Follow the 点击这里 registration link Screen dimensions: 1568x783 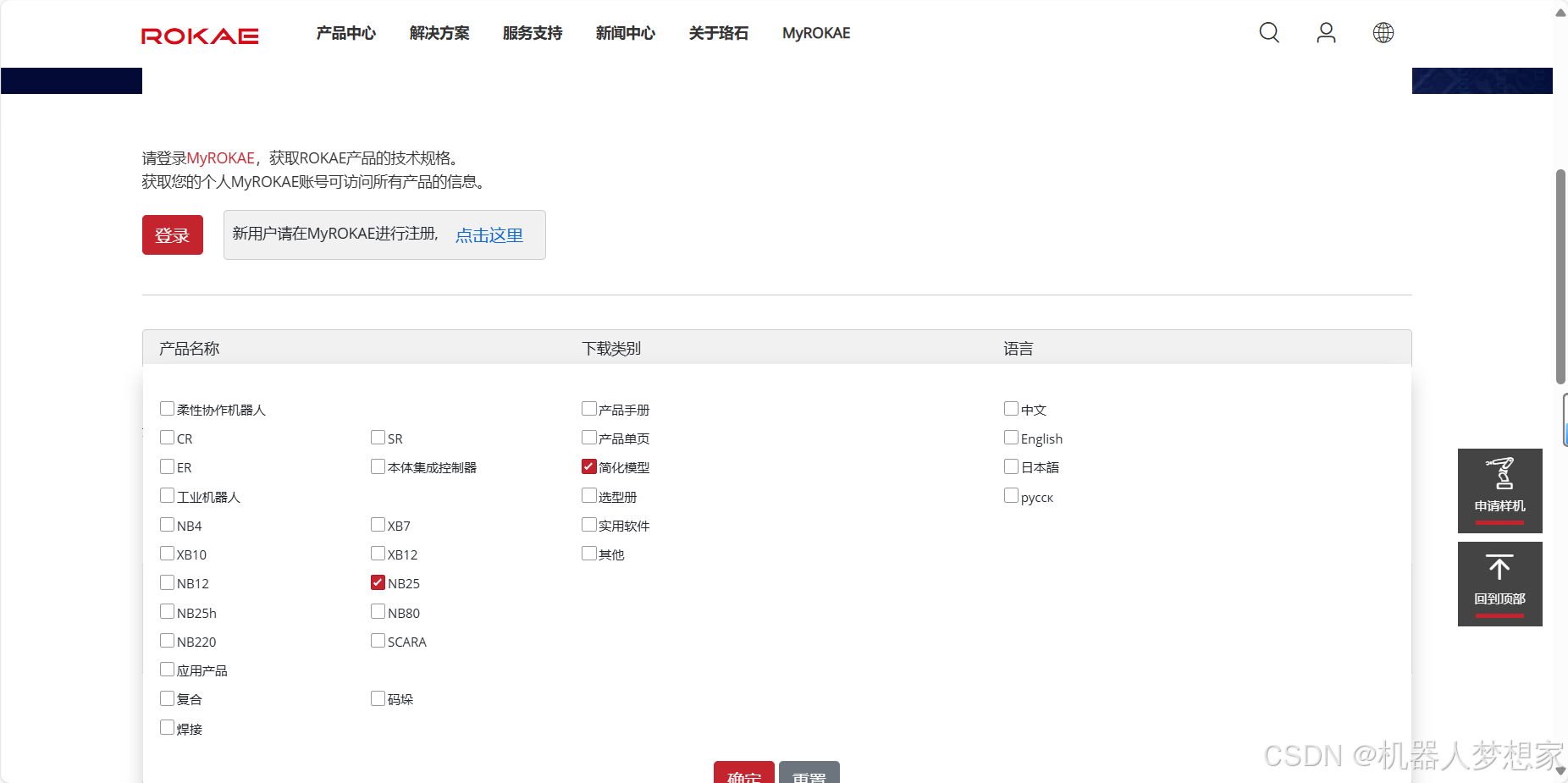(489, 235)
